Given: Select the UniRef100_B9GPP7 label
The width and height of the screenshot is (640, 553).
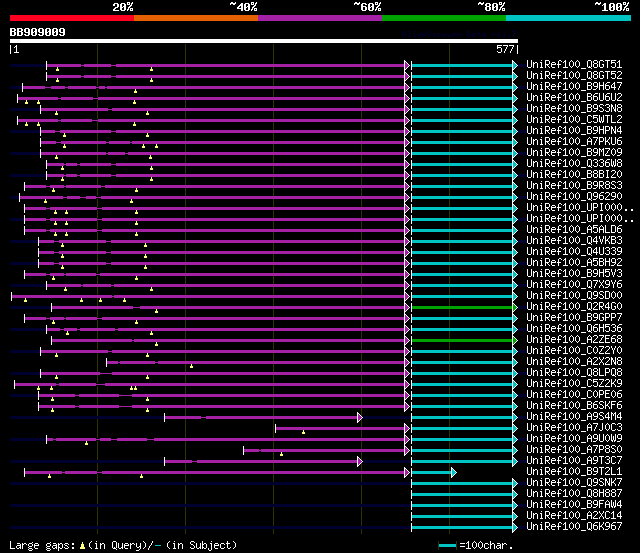Looking at the screenshot, I should (574, 318).
